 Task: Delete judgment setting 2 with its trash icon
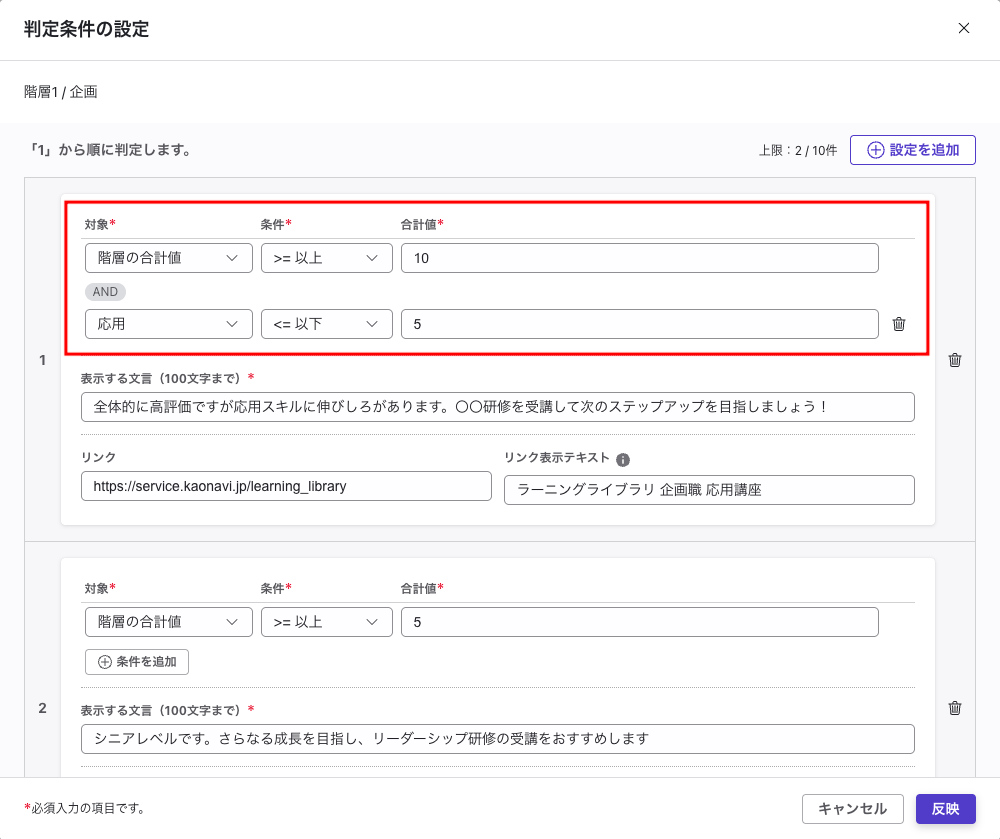[956, 707]
